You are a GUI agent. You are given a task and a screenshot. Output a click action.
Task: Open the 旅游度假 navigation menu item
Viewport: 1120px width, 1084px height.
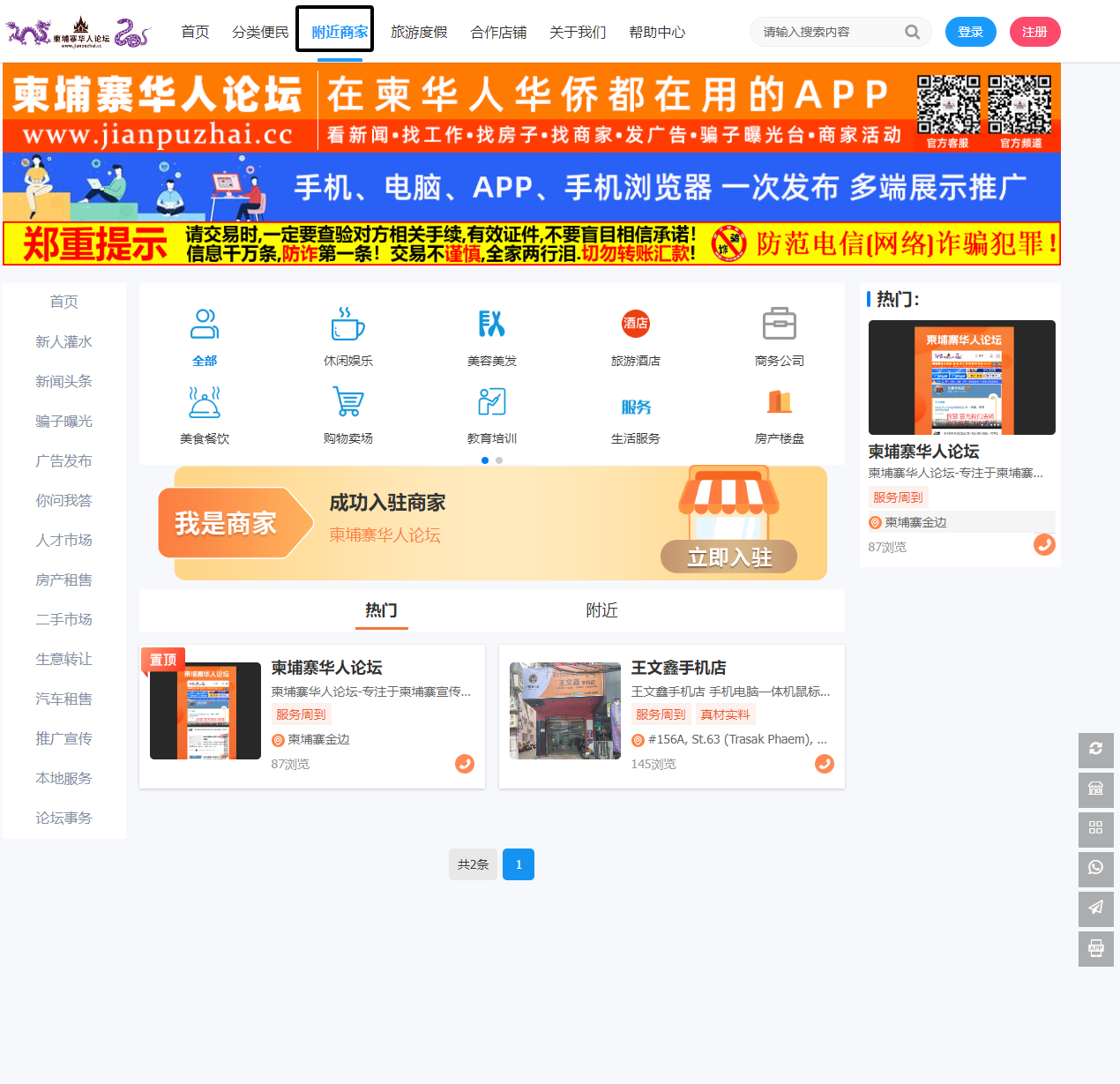point(419,33)
